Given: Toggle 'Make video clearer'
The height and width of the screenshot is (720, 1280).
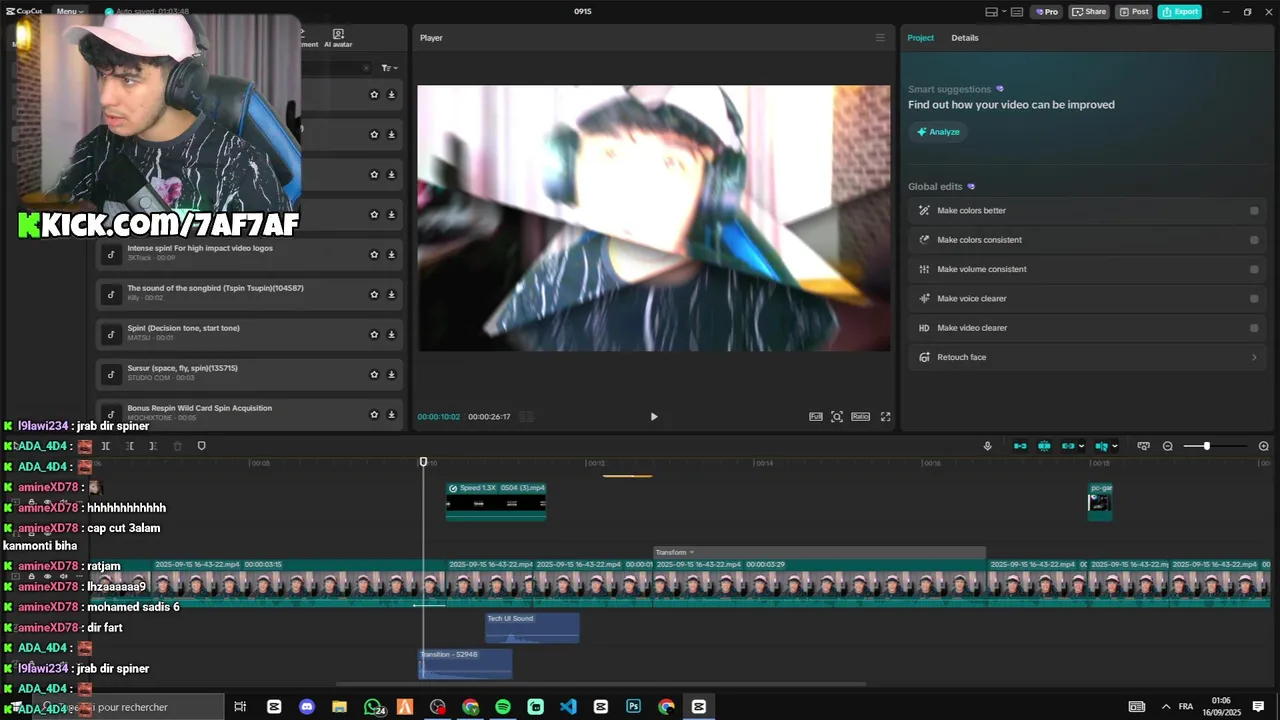Looking at the screenshot, I should 1254,328.
